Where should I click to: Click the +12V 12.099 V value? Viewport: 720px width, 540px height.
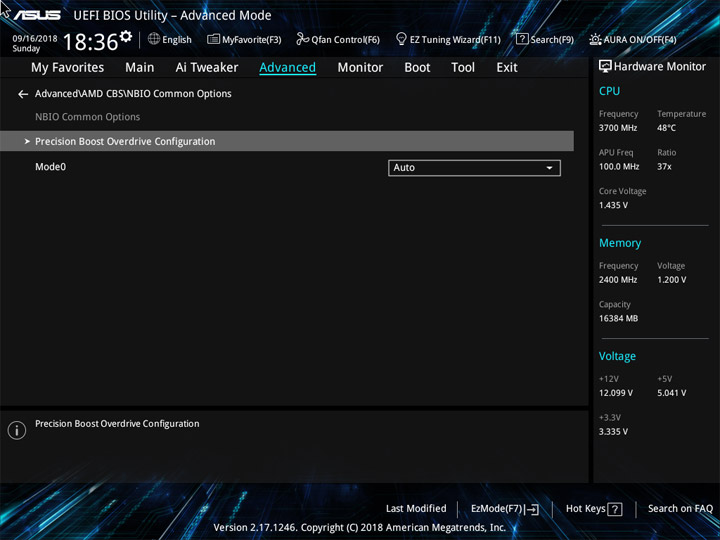[615, 393]
